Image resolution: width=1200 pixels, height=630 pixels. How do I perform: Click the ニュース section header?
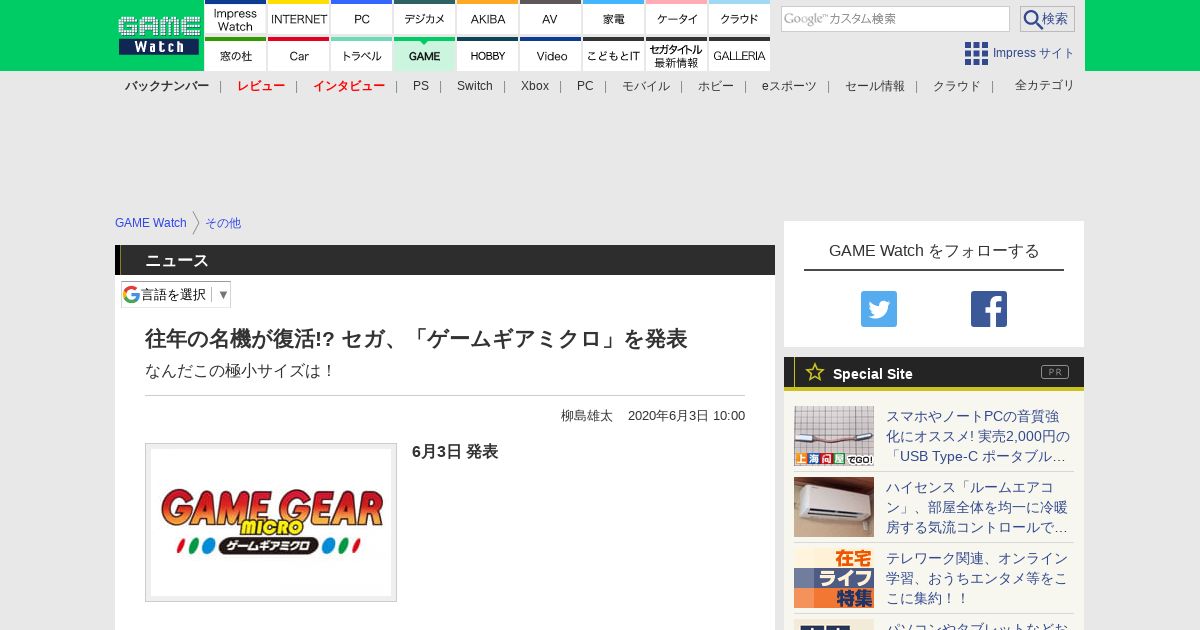coord(445,260)
